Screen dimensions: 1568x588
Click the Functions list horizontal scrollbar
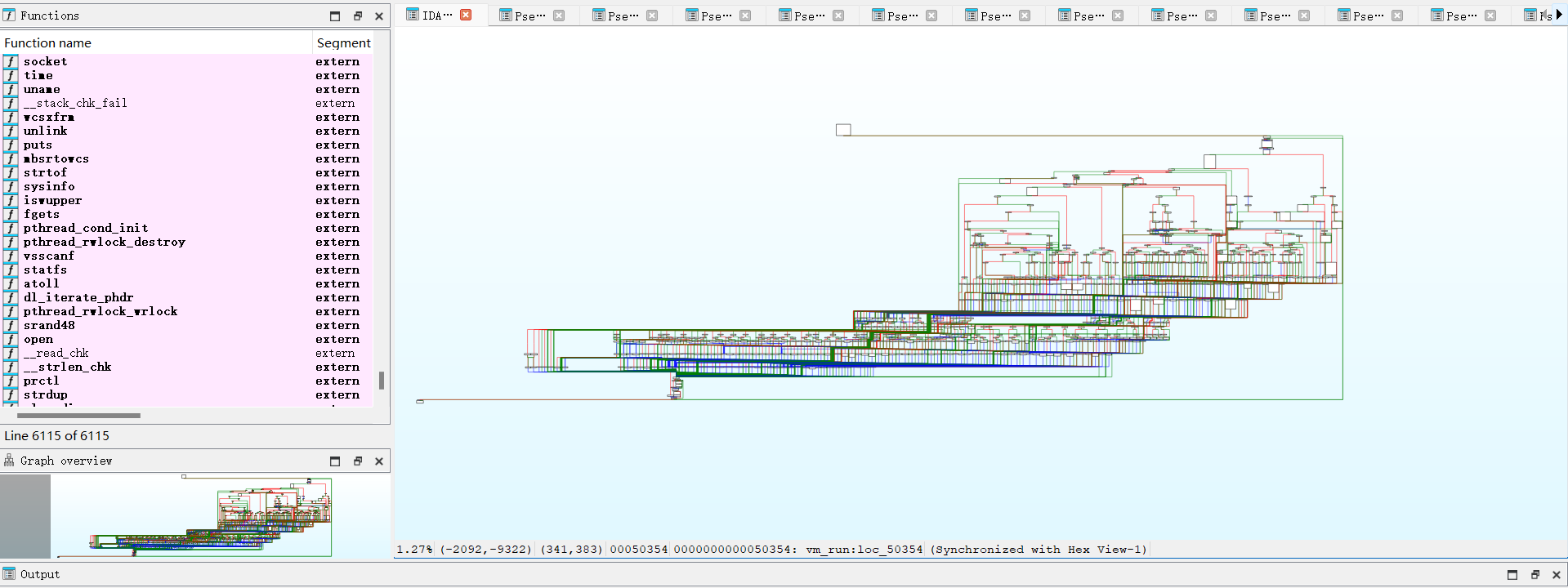pyautogui.click(x=78, y=416)
